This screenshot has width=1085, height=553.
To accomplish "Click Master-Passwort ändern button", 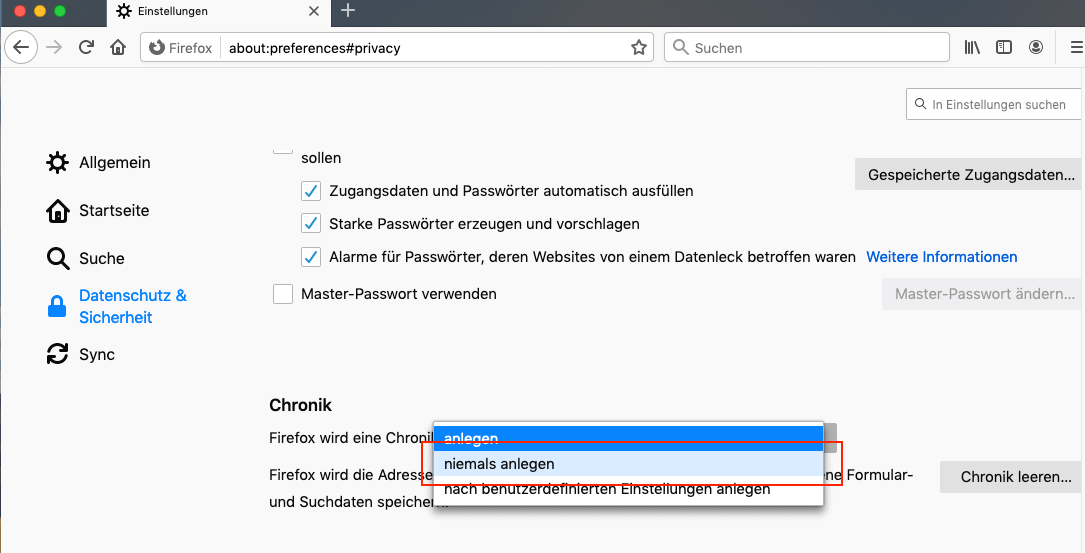I will click(x=983, y=293).
